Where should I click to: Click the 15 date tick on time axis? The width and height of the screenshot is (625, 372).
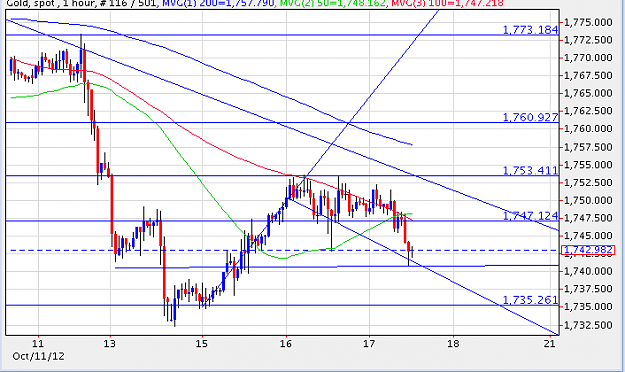[x=202, y=344]
